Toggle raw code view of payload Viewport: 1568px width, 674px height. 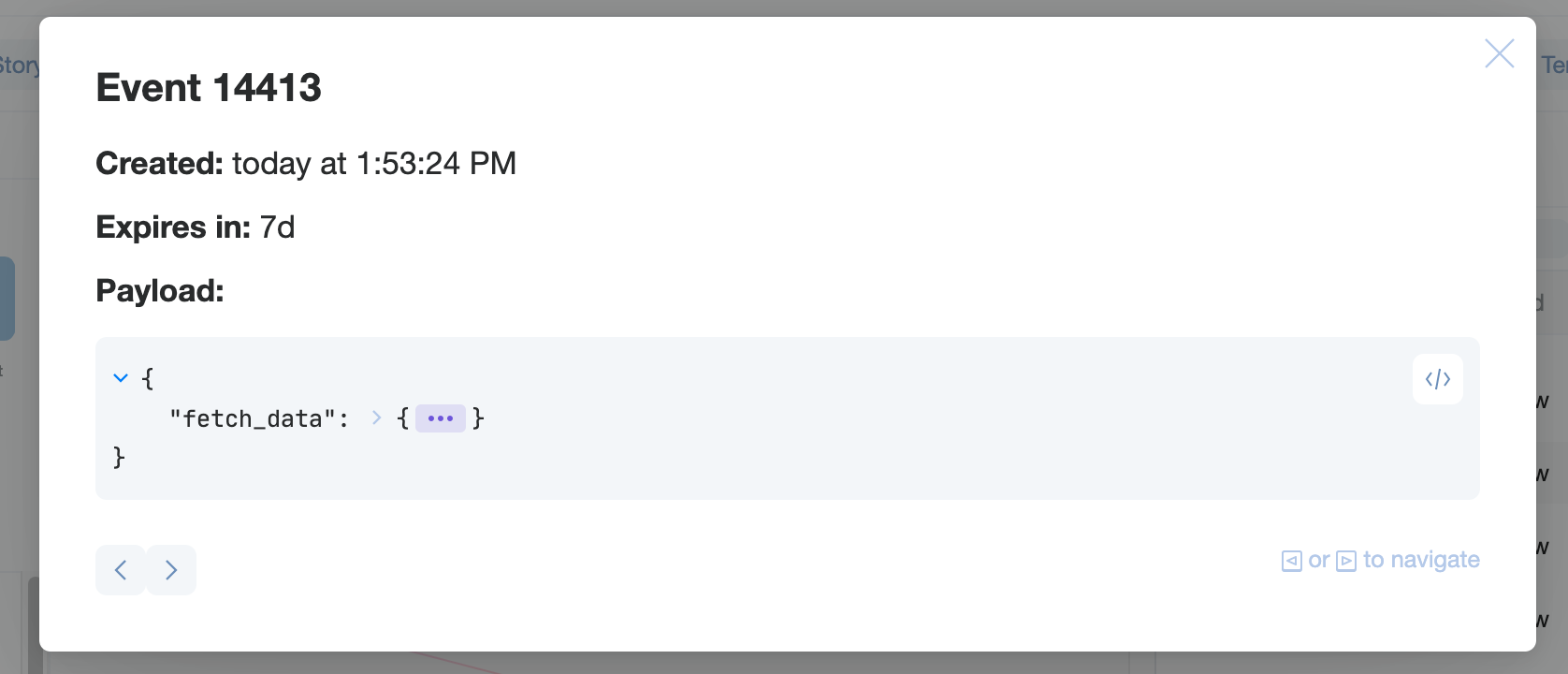click(x=1438, y=379)
